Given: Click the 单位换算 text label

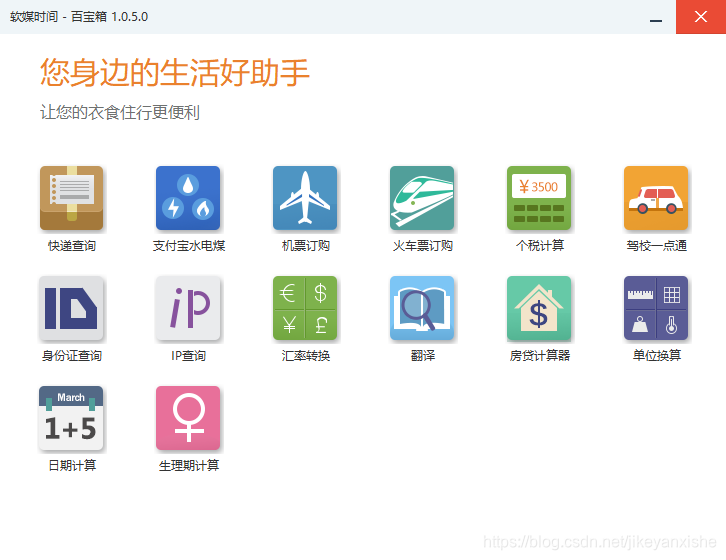Looking at the screenshot, I should [657, 356].
